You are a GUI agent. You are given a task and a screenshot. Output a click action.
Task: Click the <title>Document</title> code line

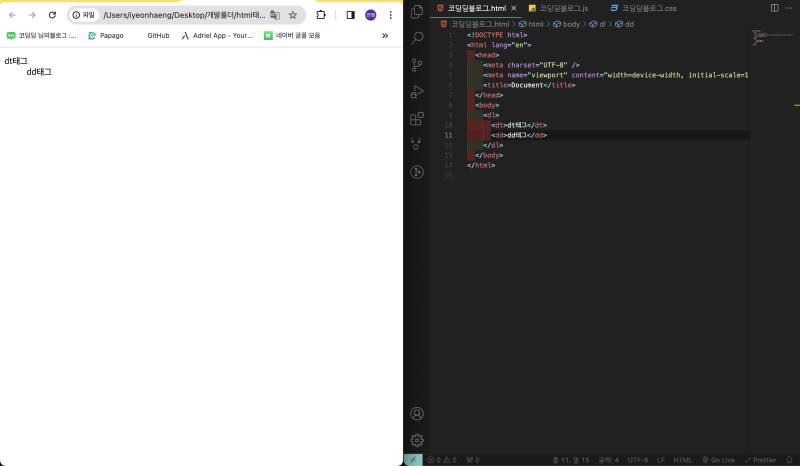point(529,85)
